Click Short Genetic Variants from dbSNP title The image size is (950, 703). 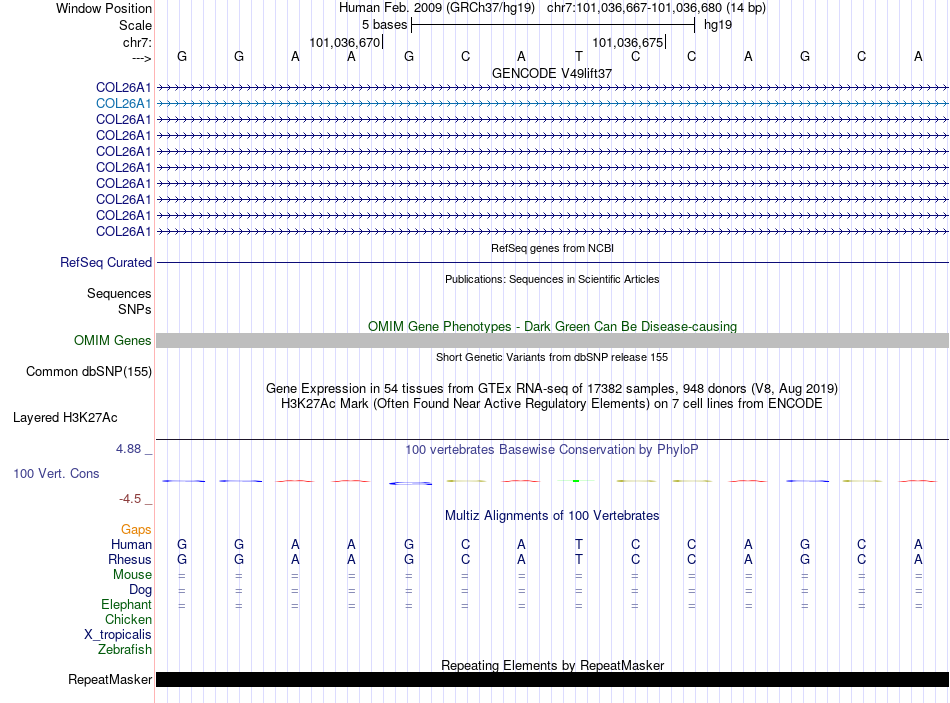552,357
